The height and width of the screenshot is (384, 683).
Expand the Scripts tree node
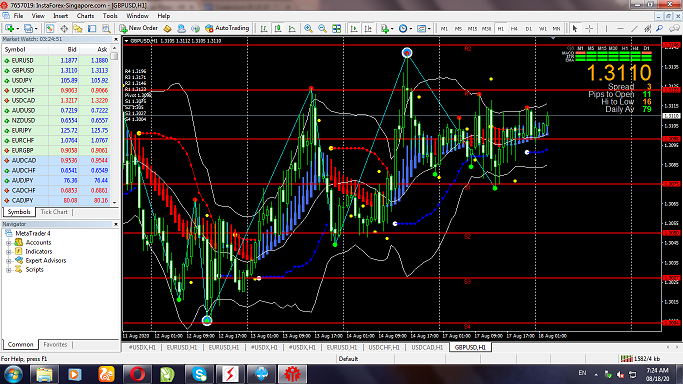8,270
